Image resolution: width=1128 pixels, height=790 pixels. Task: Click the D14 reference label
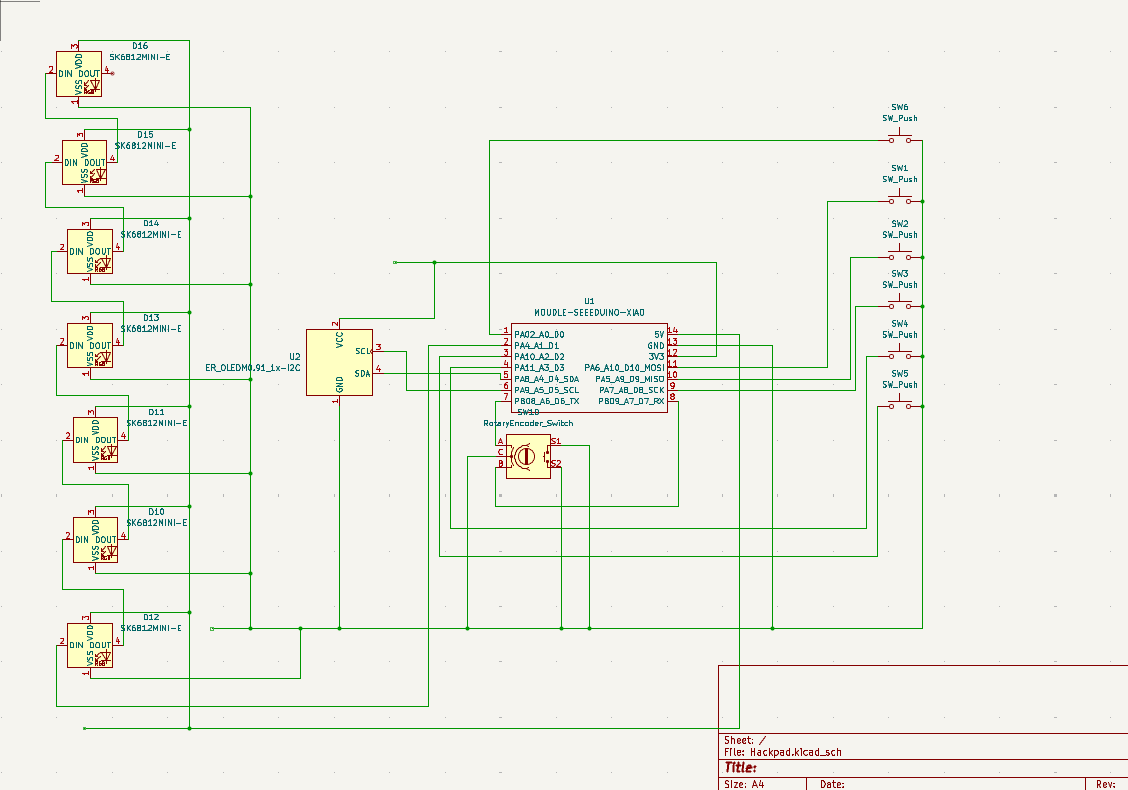point(151,223)
